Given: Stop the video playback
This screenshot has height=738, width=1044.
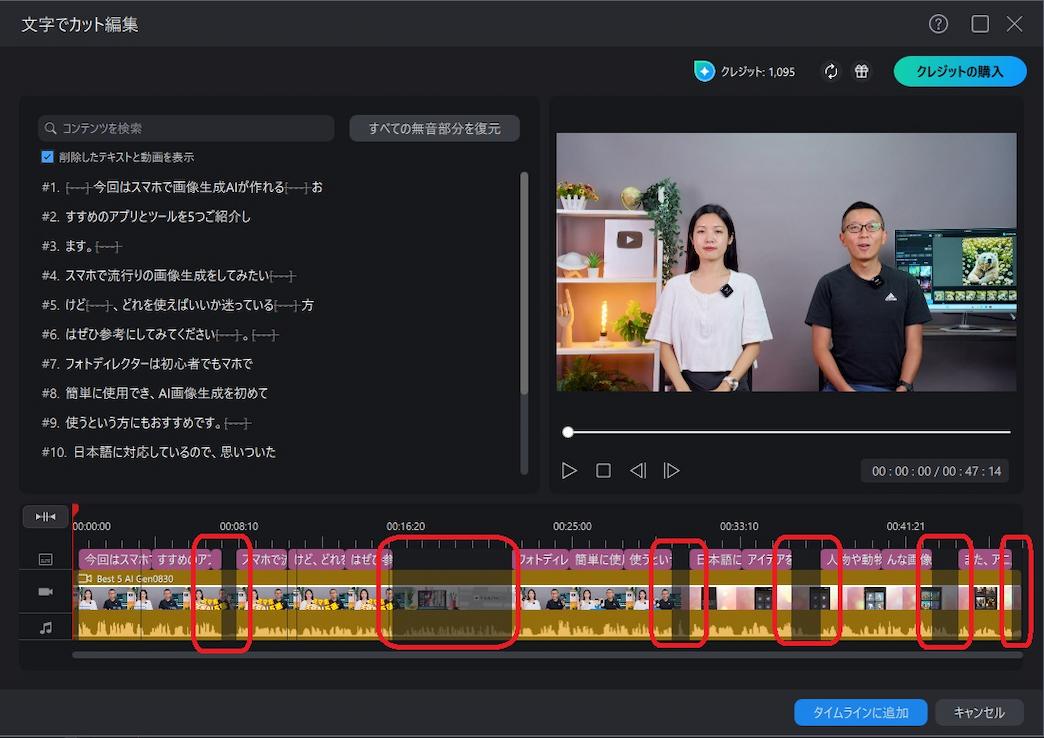Looking at the screenshot, I should click(x=604, y=469).
